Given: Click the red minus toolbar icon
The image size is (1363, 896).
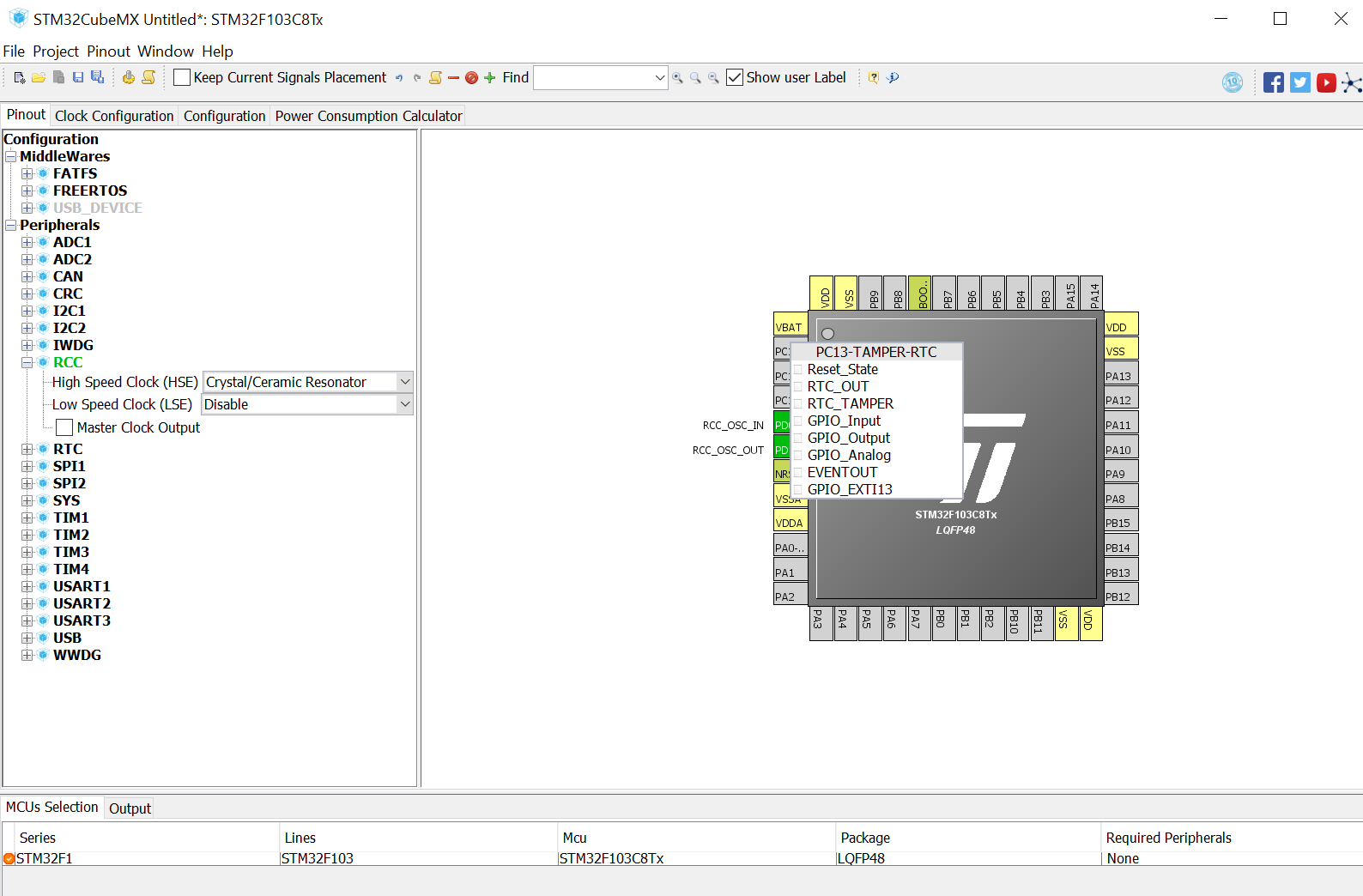Looking at the screenshot, I should point(453,78).
